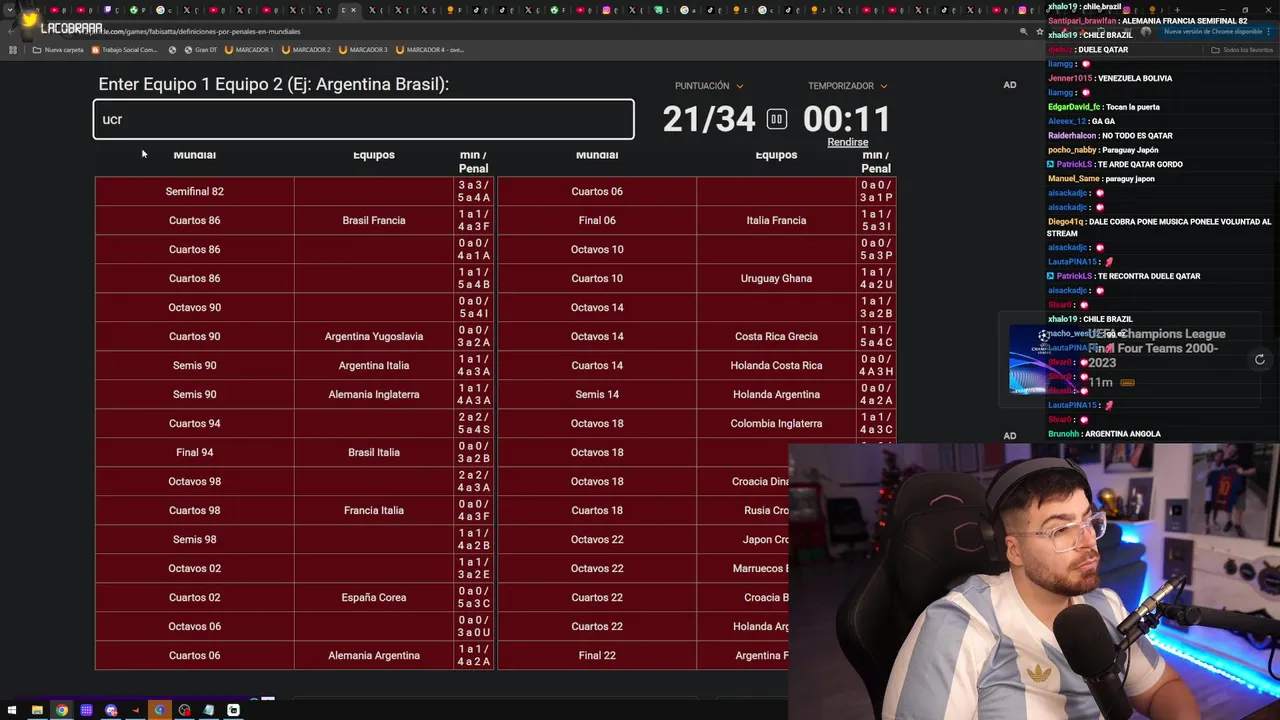
Task: Open the Gran DT bookmark
Action: (199, 49)
